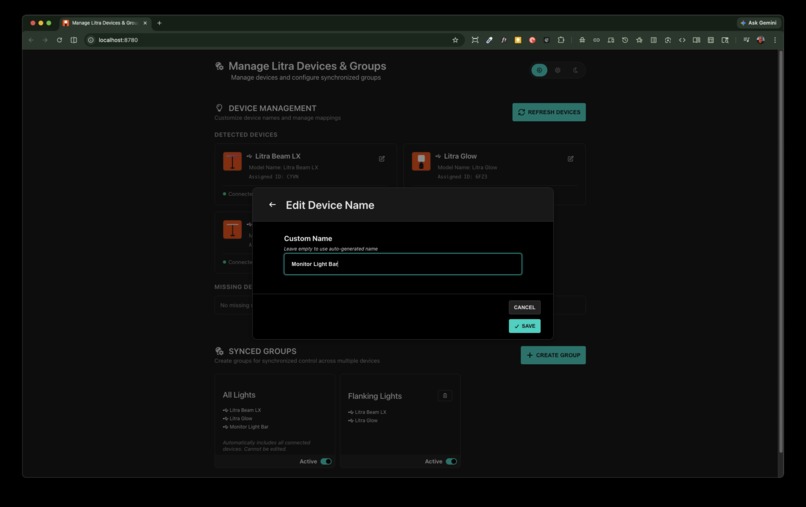
Task: Click the yellow square extension icon
Action: point(518,40)
